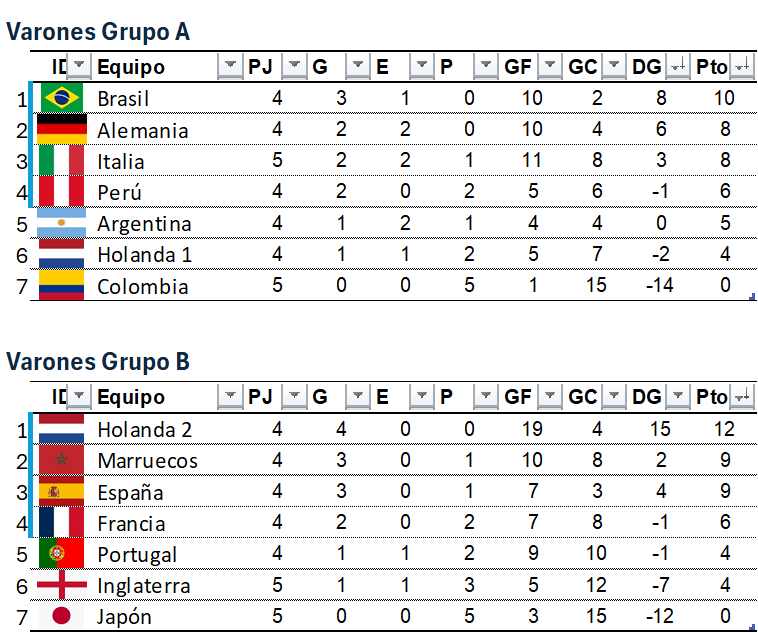758x633 pixels.
Task: Open DG sort dropdown in Grupo B
Action: click(x=678, y=397)
